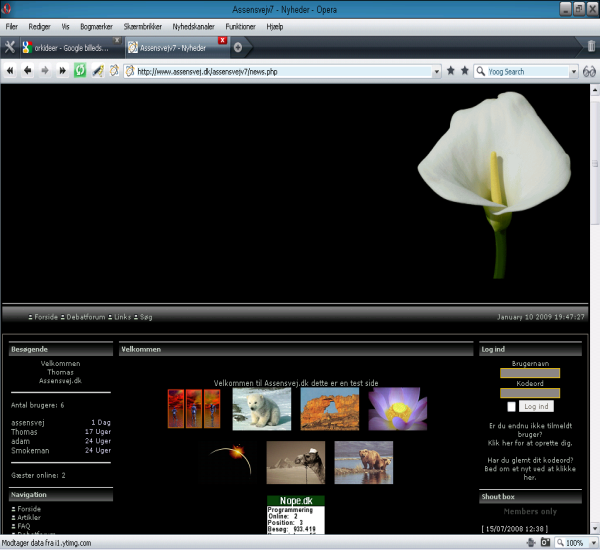Open the Debatforum link in top bar
Image resolution: width=600 pixels, height=550 pixels.
tap(86, 317)
